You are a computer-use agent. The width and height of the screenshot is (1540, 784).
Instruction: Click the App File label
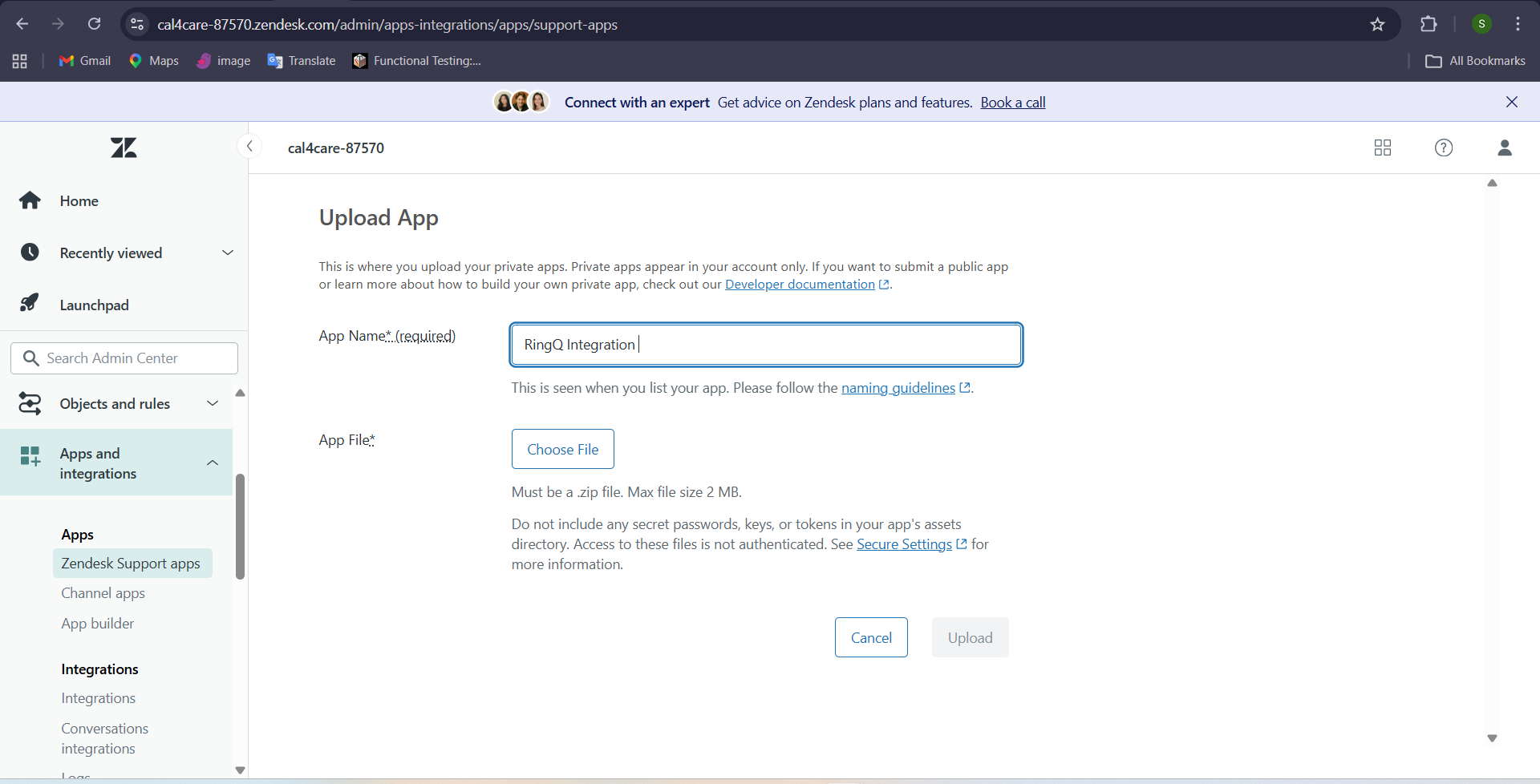(346, 440)
